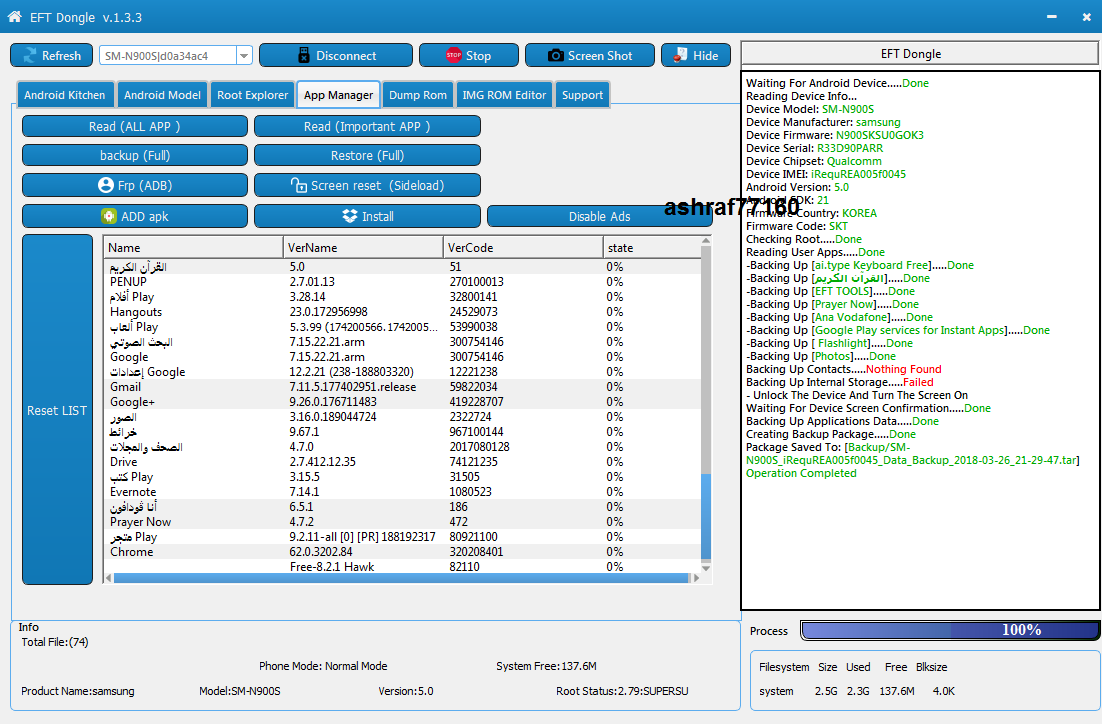The image size is (1102, 724).
Task: Sort by the VerName column header
Action: [x=363, y=247]
